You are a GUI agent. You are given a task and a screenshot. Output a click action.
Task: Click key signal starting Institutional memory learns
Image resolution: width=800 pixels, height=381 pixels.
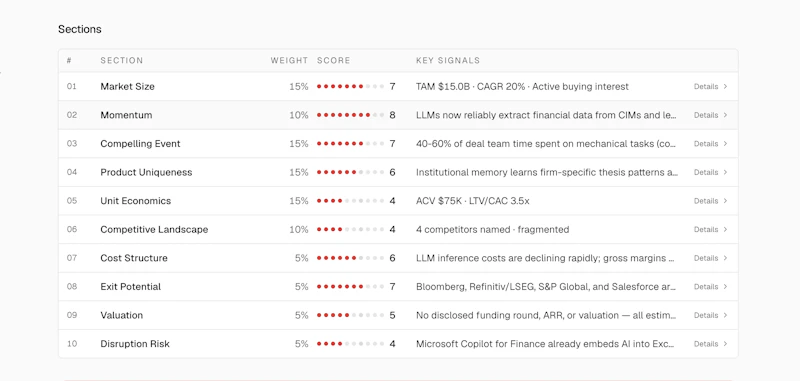[547, 172]
